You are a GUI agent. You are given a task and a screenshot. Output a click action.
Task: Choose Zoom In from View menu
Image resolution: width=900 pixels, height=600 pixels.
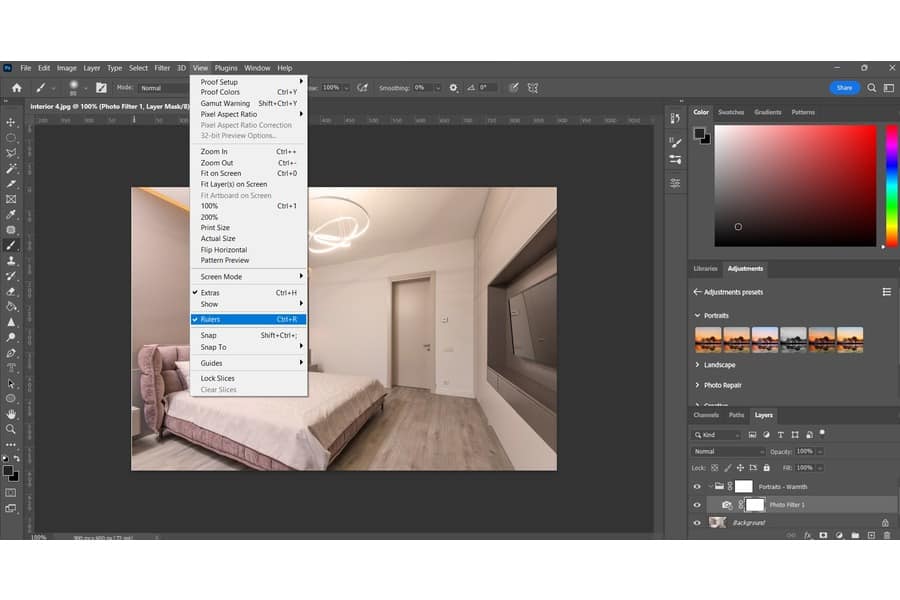pos(249,152)
